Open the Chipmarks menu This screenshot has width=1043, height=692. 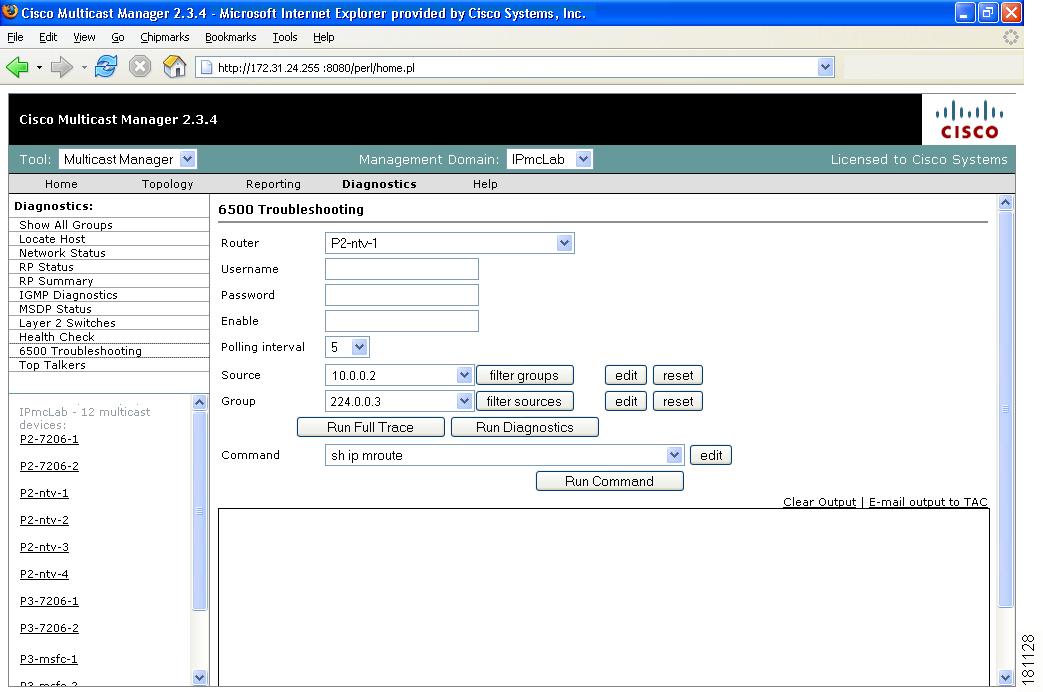tap(164, 37)
